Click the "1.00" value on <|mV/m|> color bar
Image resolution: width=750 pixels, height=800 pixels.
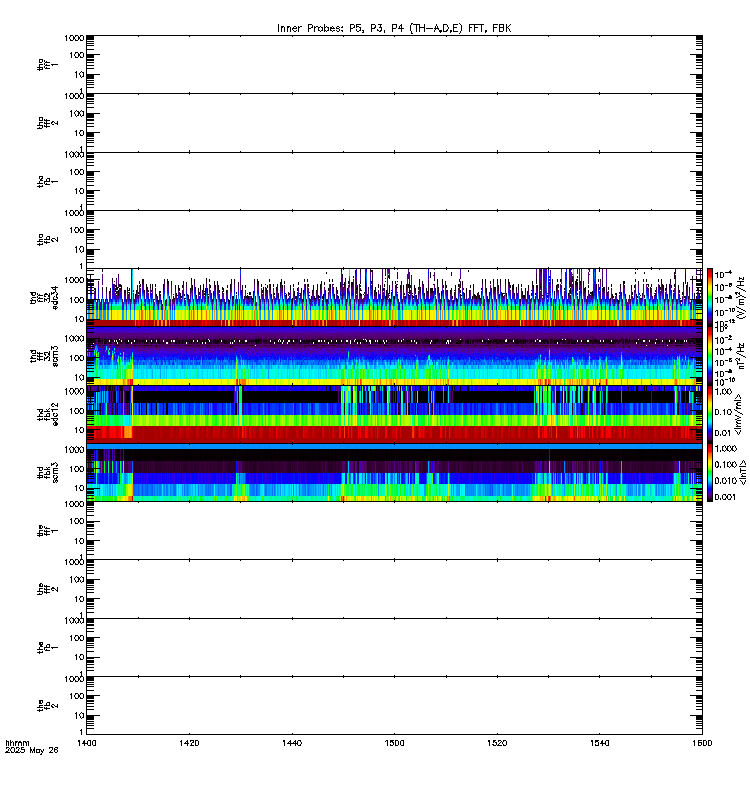pos(723,391)
